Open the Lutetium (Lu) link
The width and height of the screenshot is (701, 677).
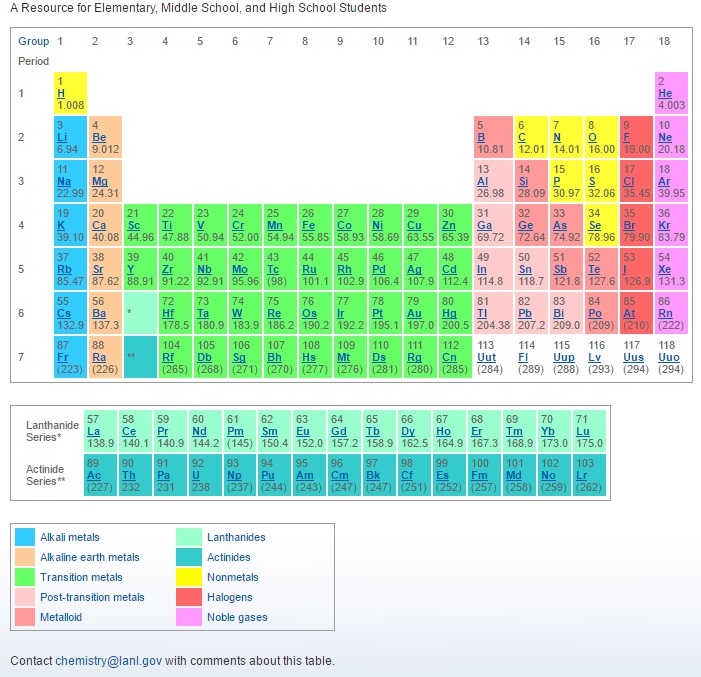coord(583,431)
